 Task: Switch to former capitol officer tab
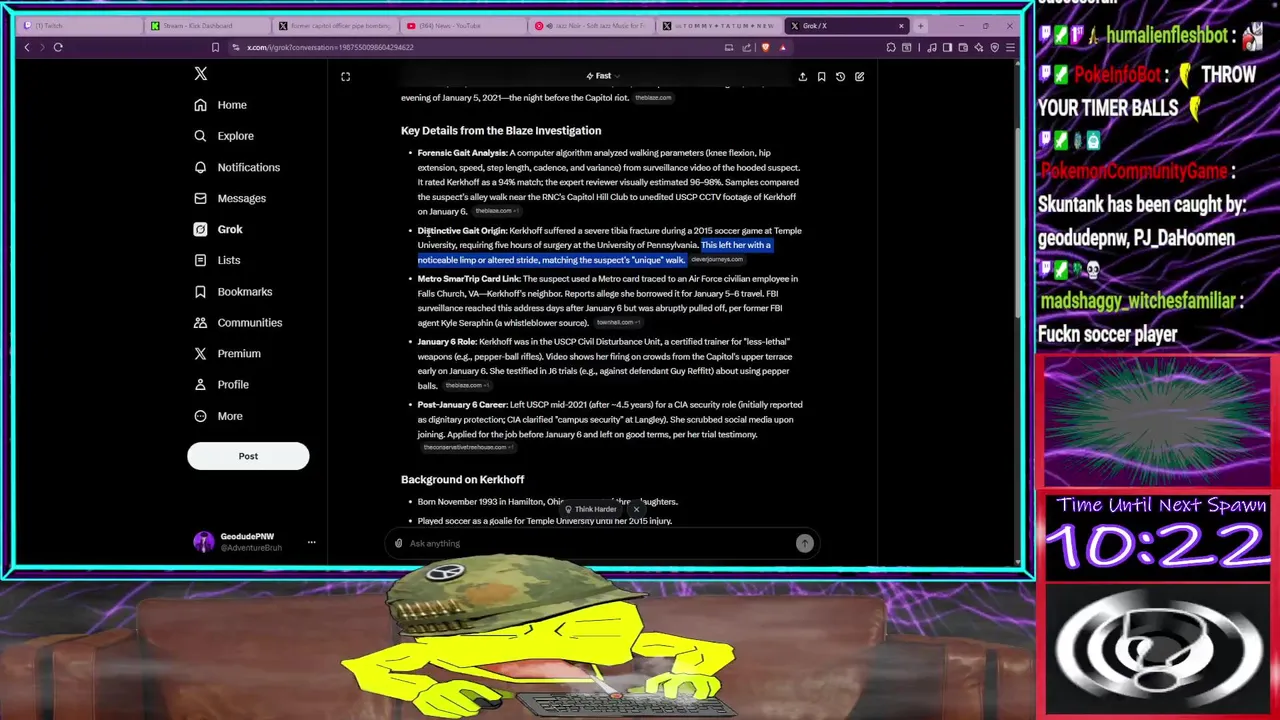[334, 26]
